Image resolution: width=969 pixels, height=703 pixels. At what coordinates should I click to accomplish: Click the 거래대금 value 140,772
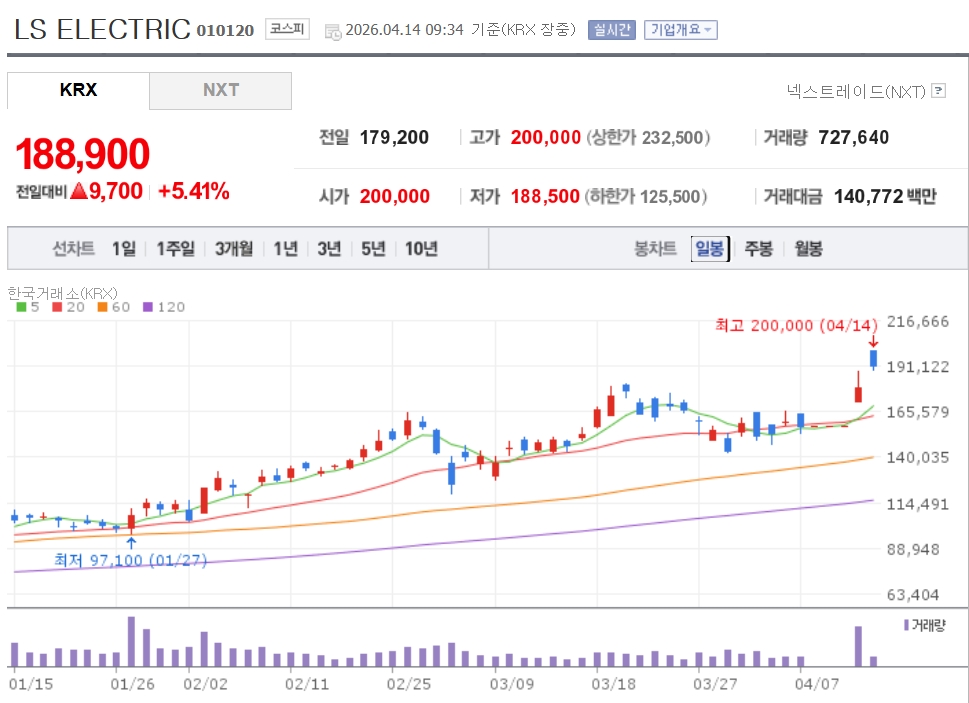pos(869,196)
